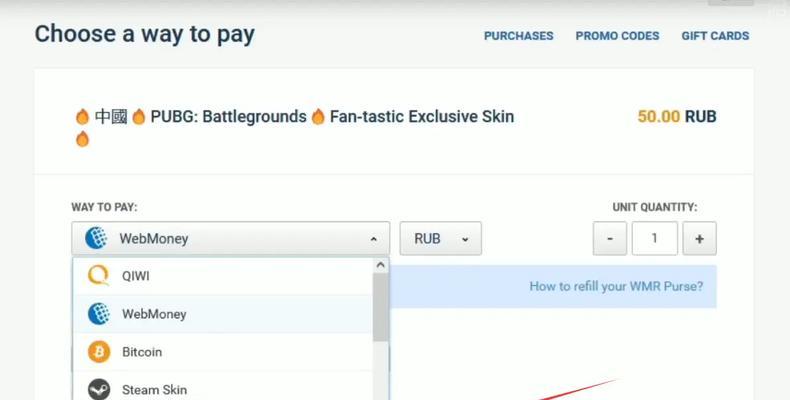Viewport: 790px width, 400px height.
Task: Click the QIWI logo icon
Action: 98,276
